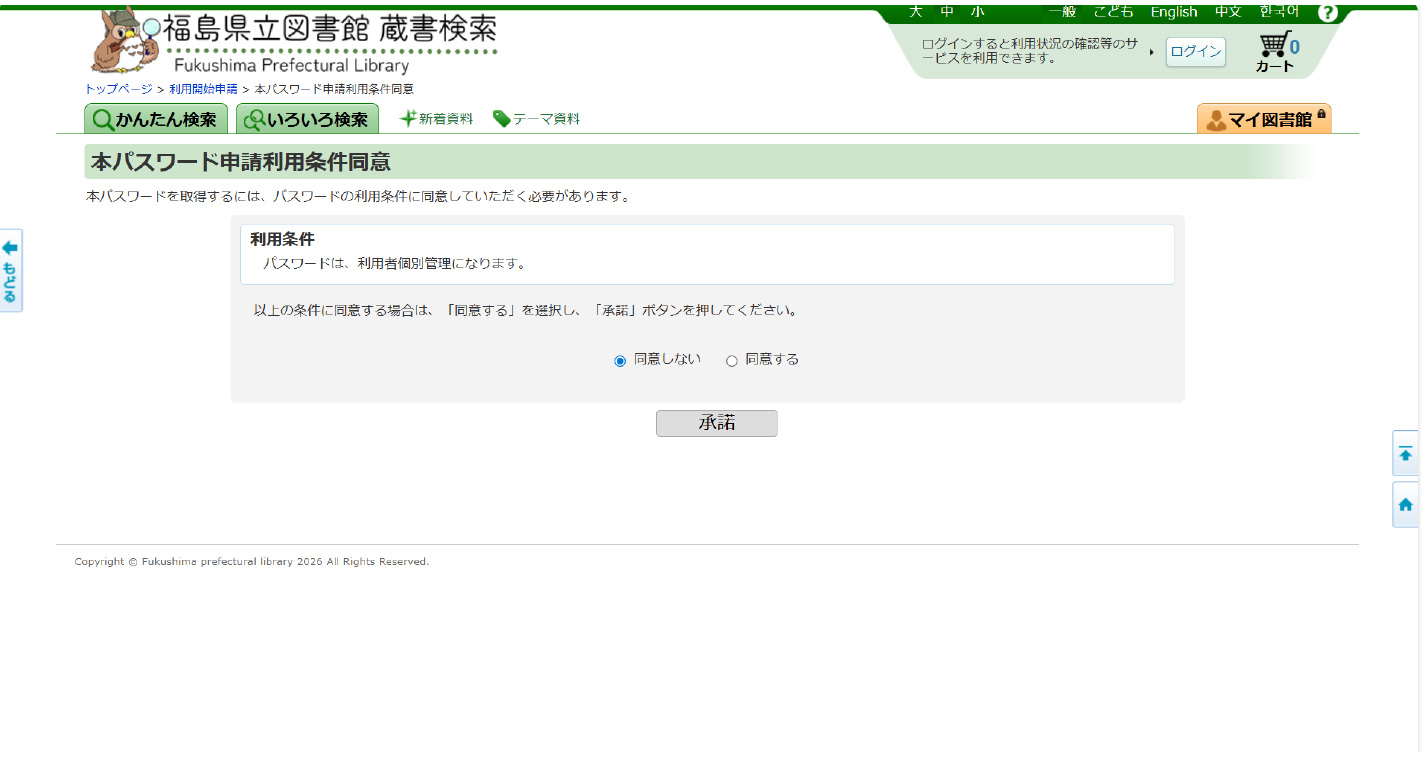Click the home icon on right edge
The height and width of the screenshot is (759, 1422).
click(1405, 505)
